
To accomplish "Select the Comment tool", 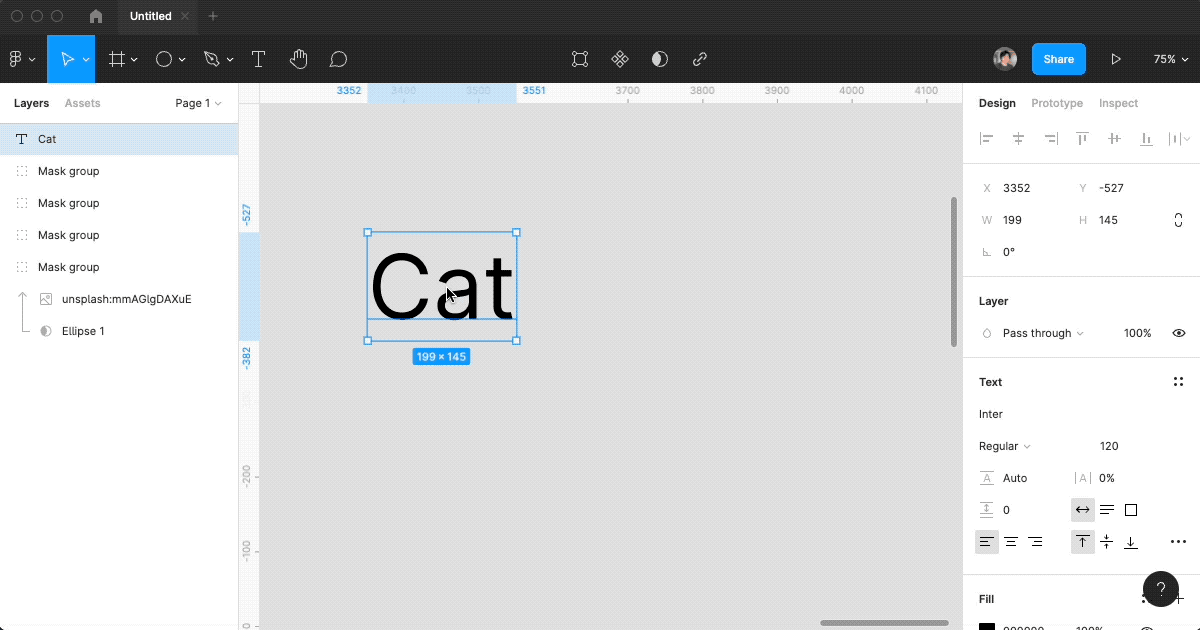I will (338, 59).
